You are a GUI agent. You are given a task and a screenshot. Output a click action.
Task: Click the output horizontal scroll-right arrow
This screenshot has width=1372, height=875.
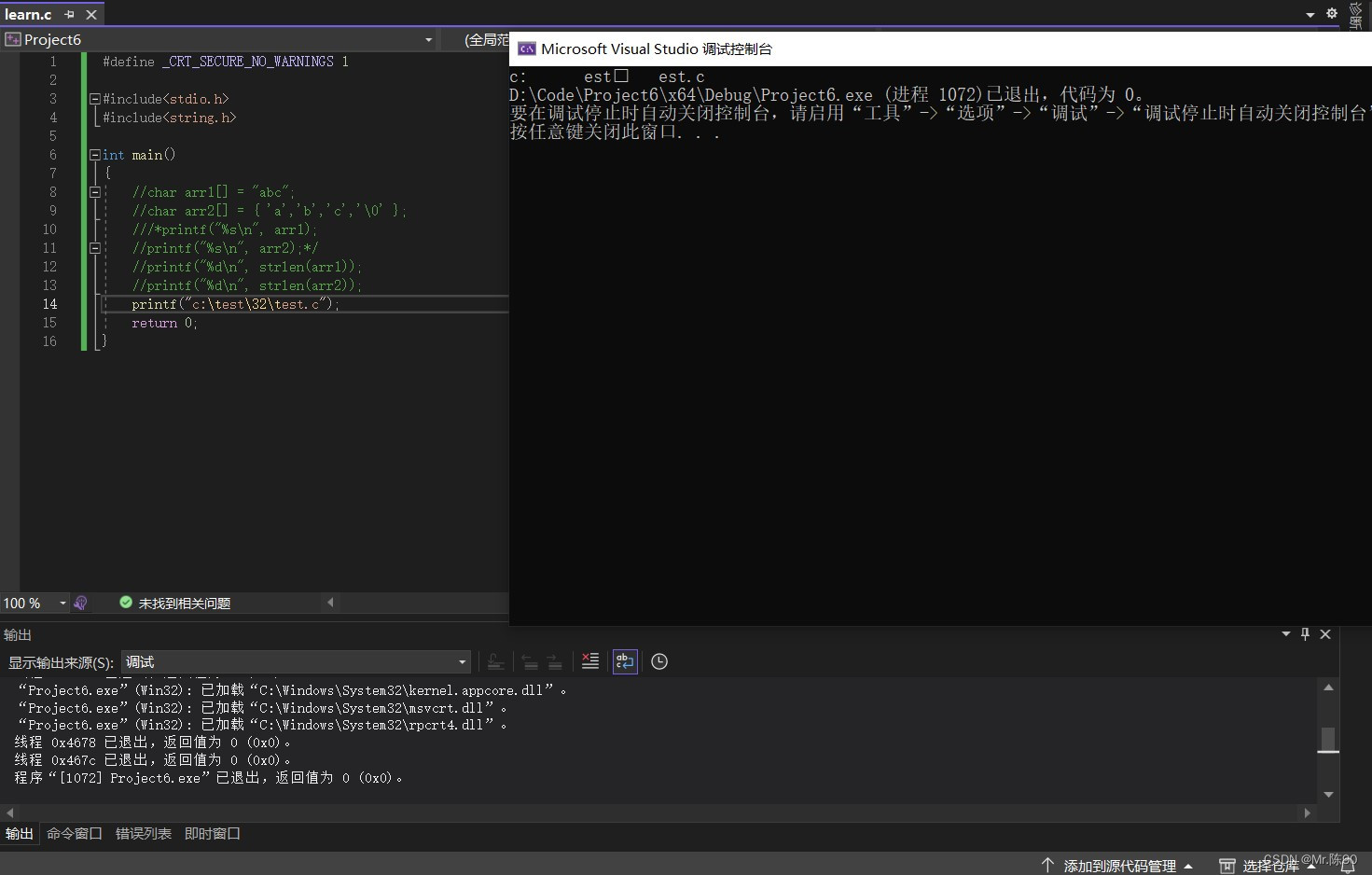point(1308,813)
